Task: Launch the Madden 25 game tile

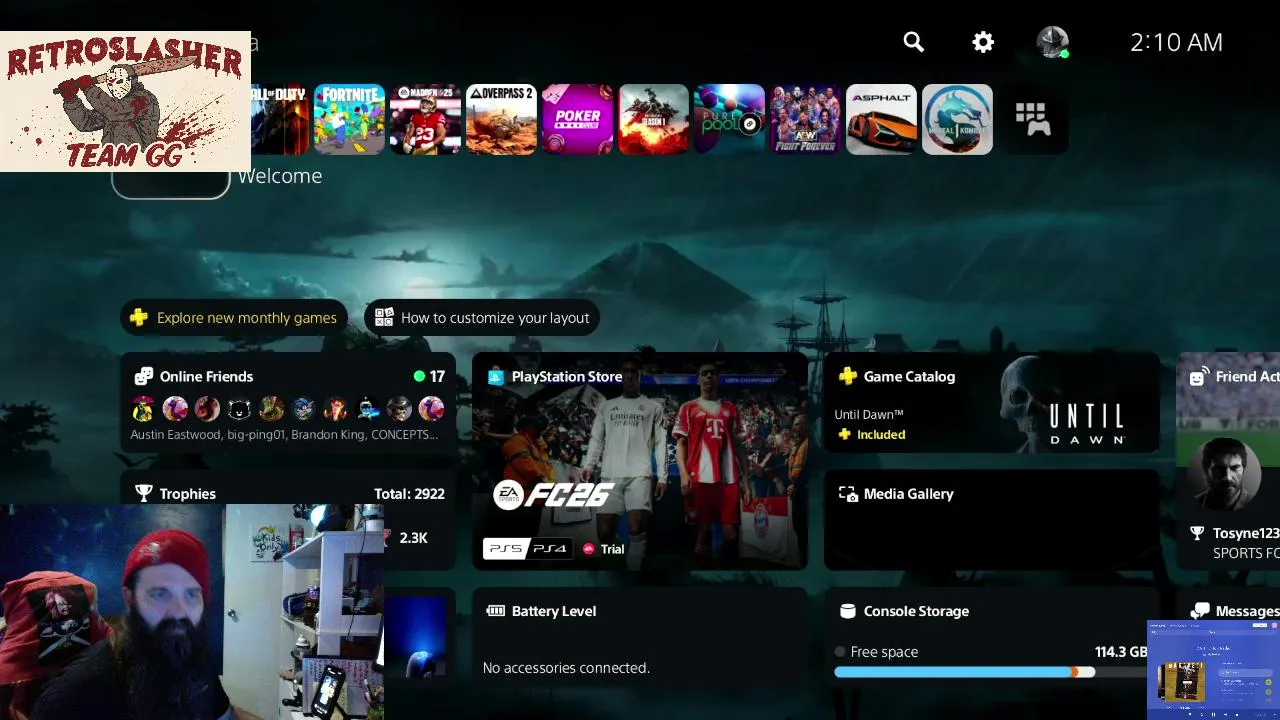Action: 425,120
